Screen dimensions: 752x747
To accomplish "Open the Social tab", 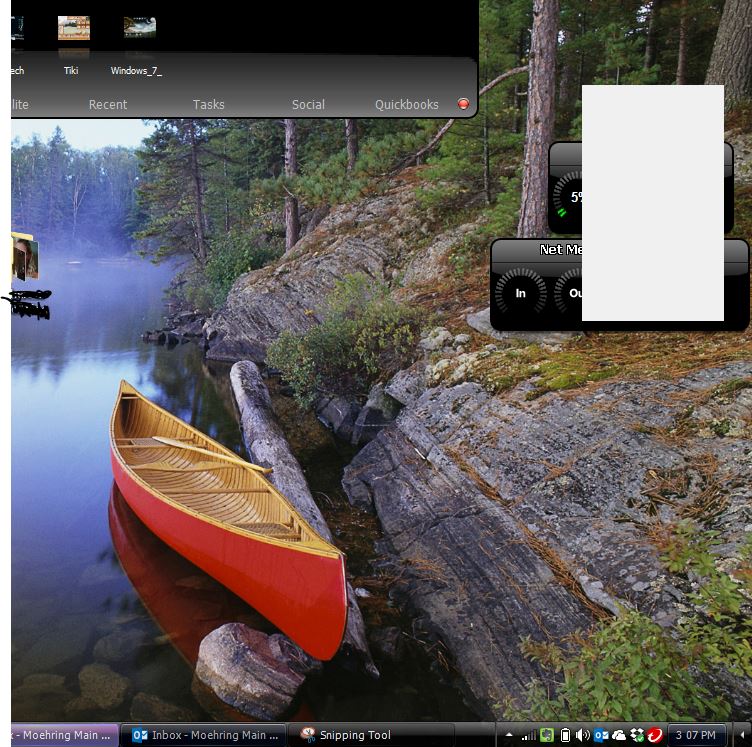I will point(308,104).
